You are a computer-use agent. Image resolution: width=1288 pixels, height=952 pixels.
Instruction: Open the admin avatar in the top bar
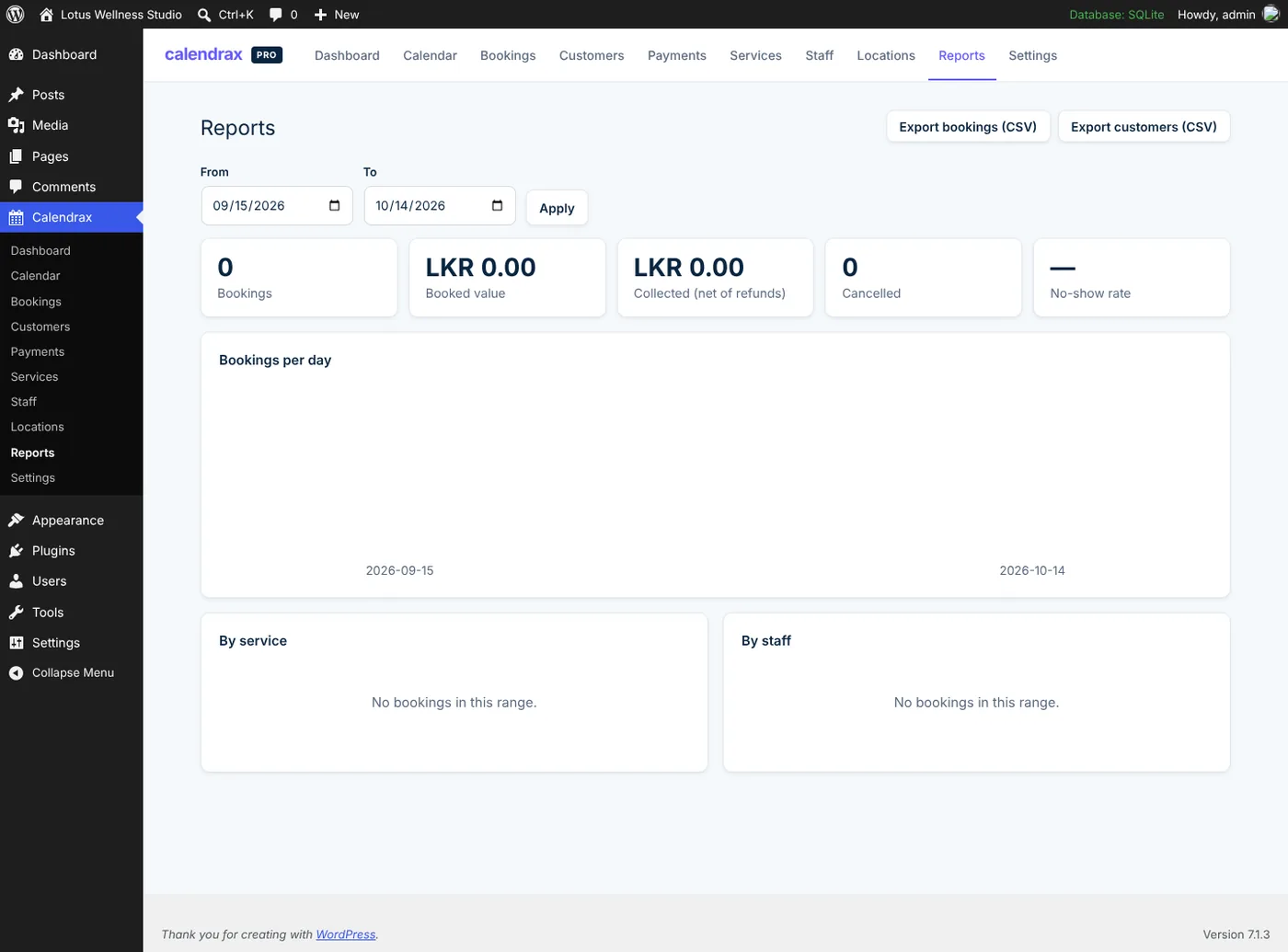pyautogui.click(x=1271, y=14)
